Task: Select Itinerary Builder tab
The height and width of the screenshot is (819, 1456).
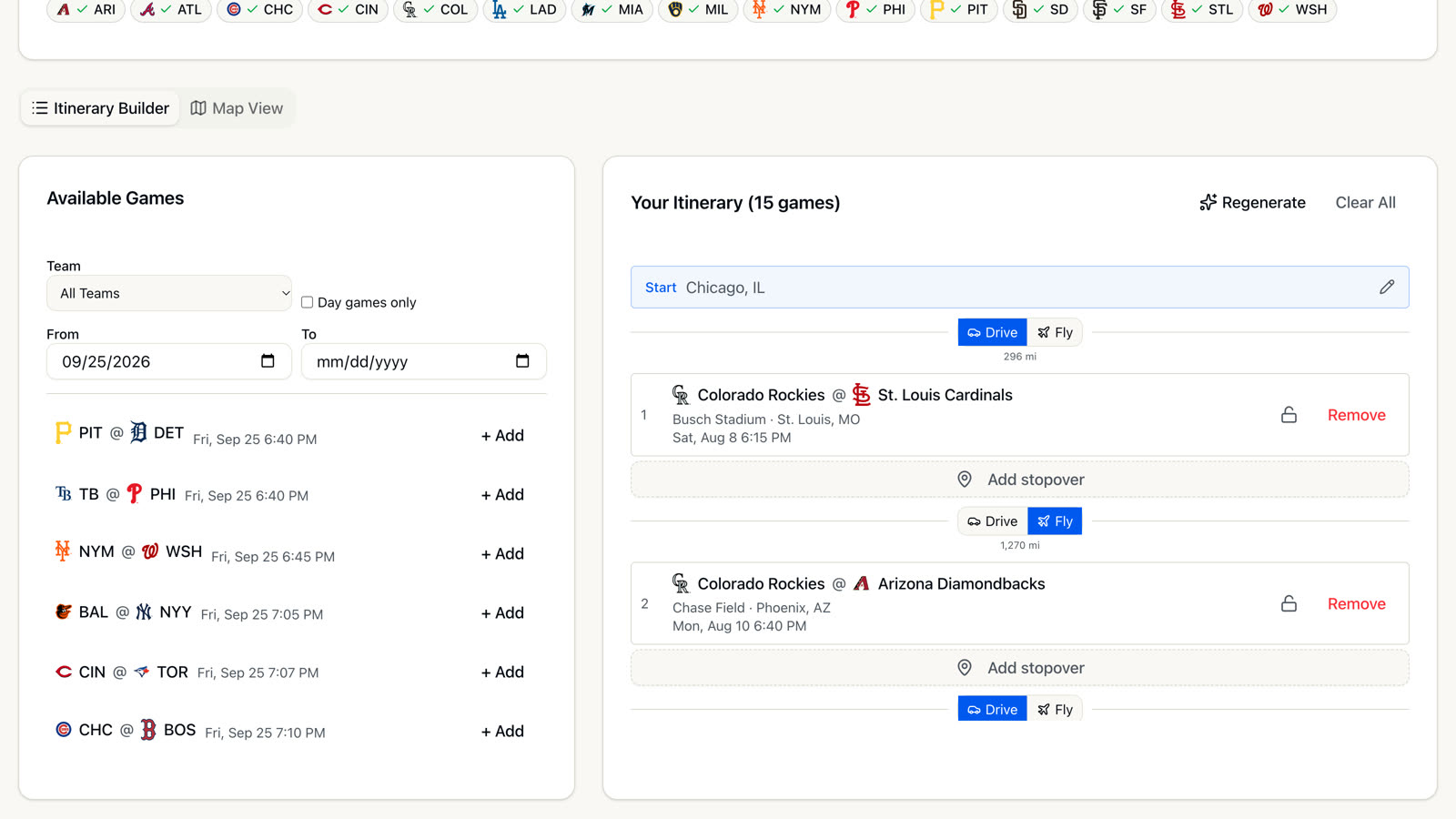Action: click(x=101, y=108)
